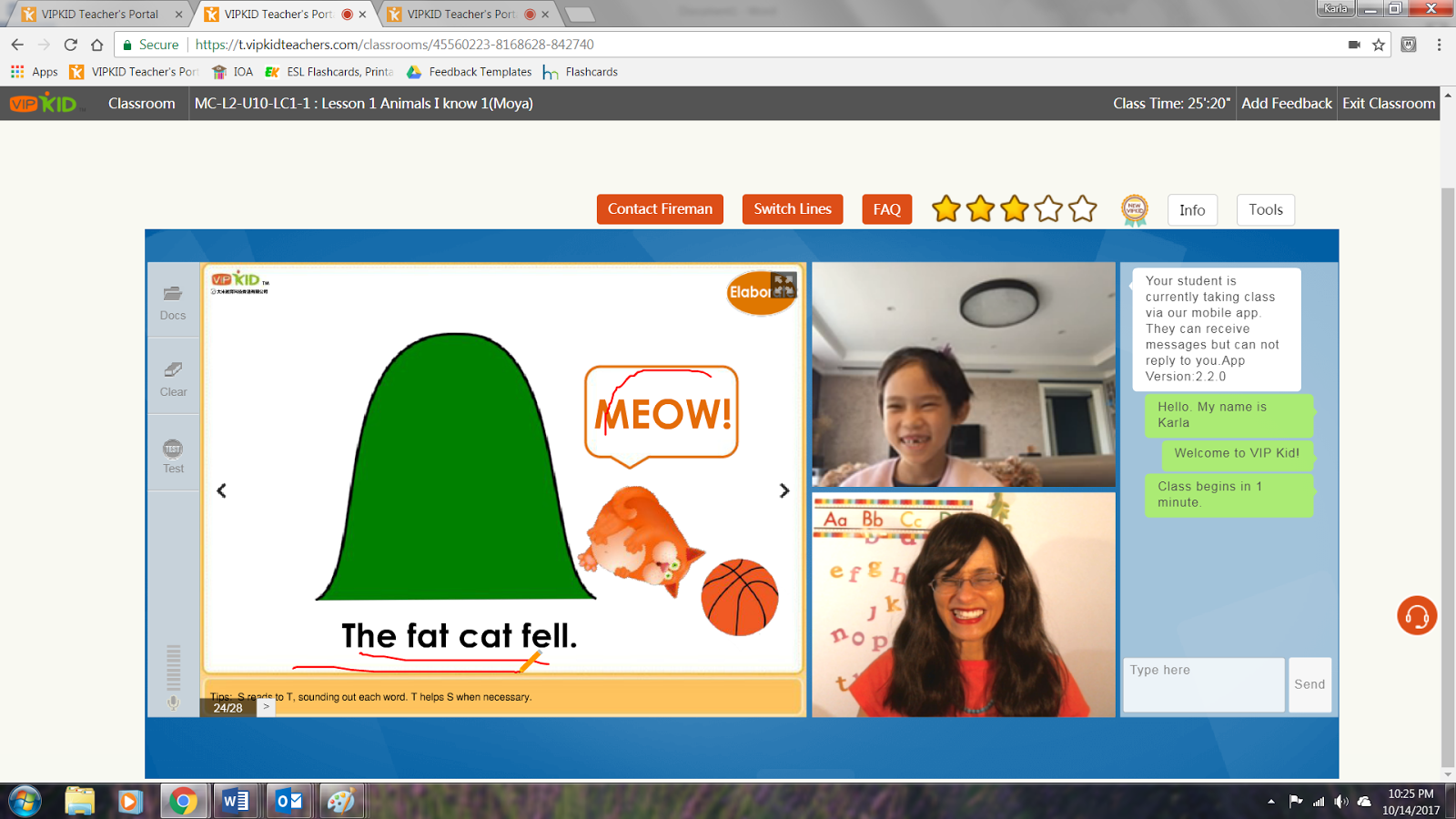Click the 'Class begins in 1 minute.' message
Viewport: 1456px width, 819px height.
[x=1228, y=494]
